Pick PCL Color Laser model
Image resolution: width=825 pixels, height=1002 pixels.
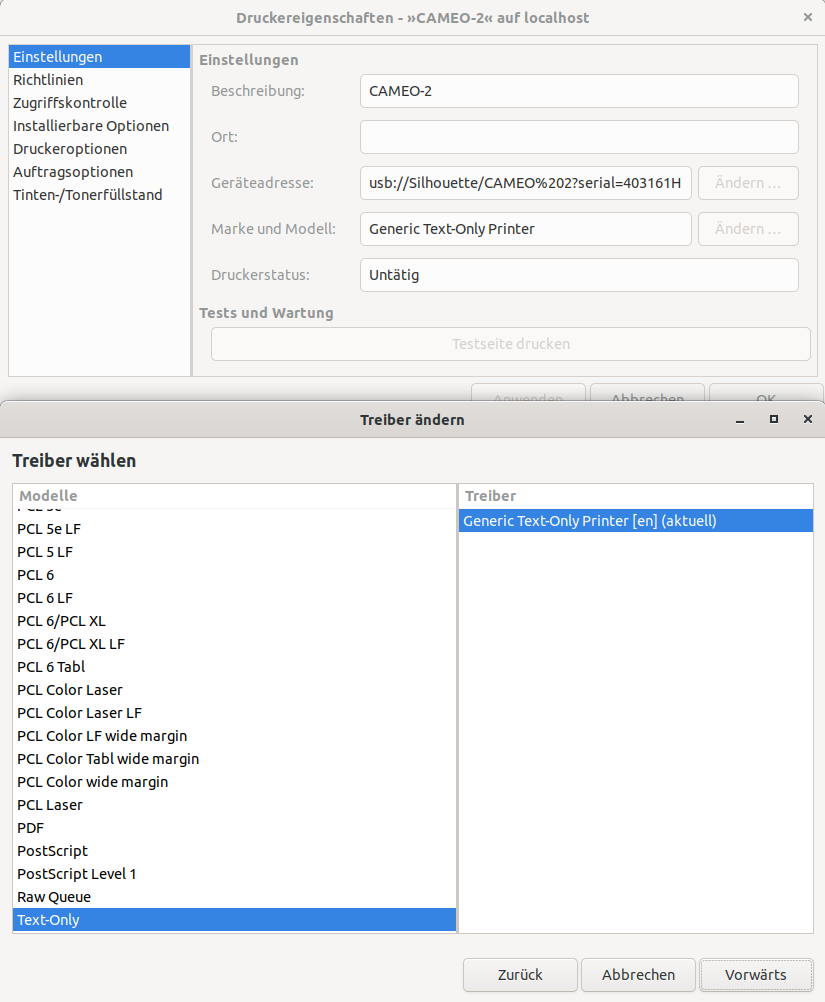[x=70, y=690]
